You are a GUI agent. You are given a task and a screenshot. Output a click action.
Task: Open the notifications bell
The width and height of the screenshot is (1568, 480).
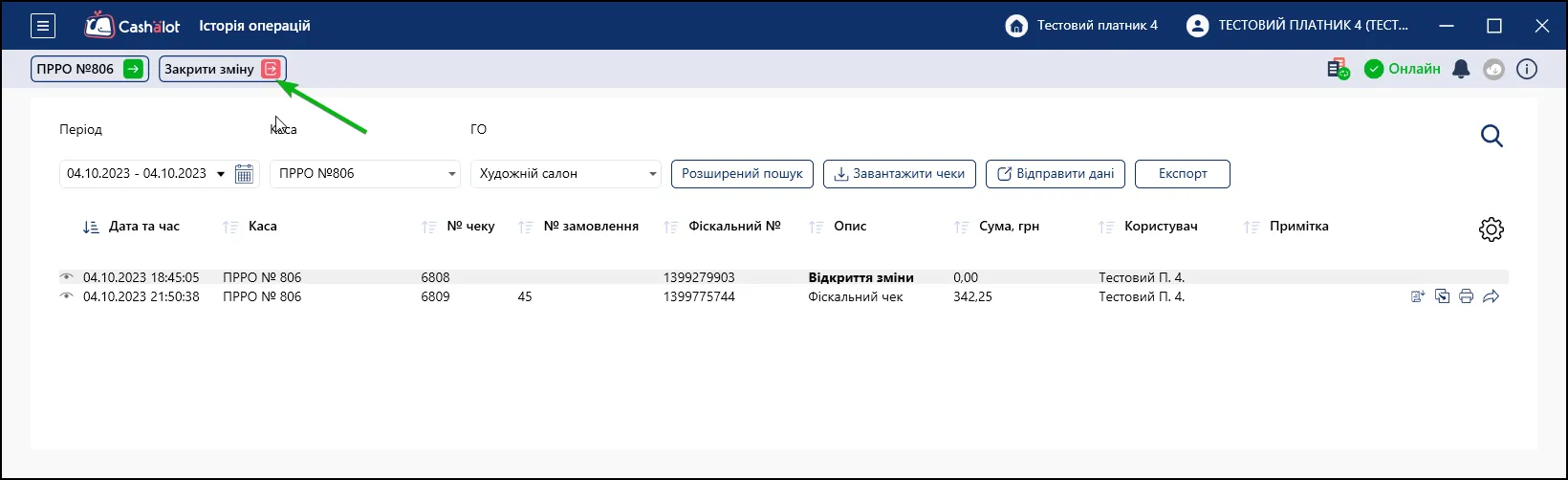click(1461, 69)
